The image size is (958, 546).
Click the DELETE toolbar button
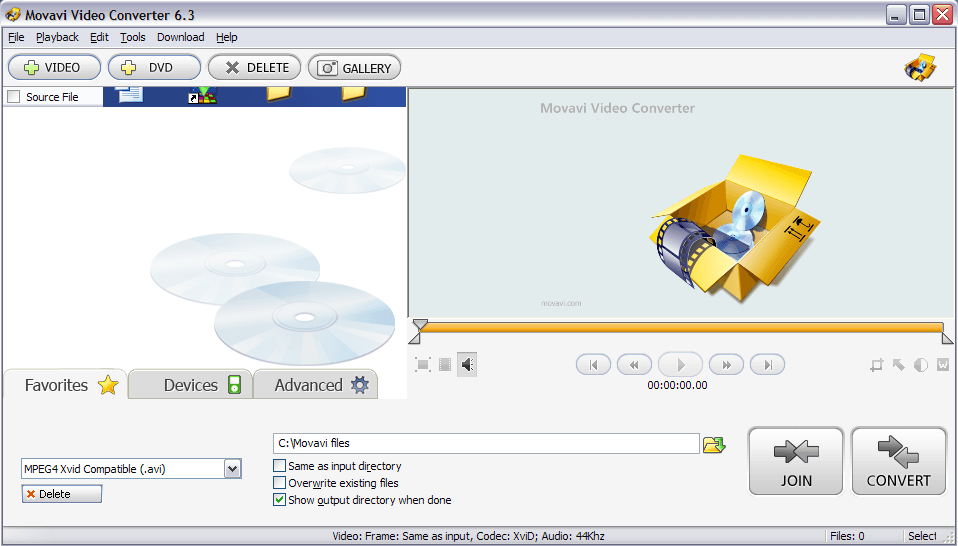(254, 67)
